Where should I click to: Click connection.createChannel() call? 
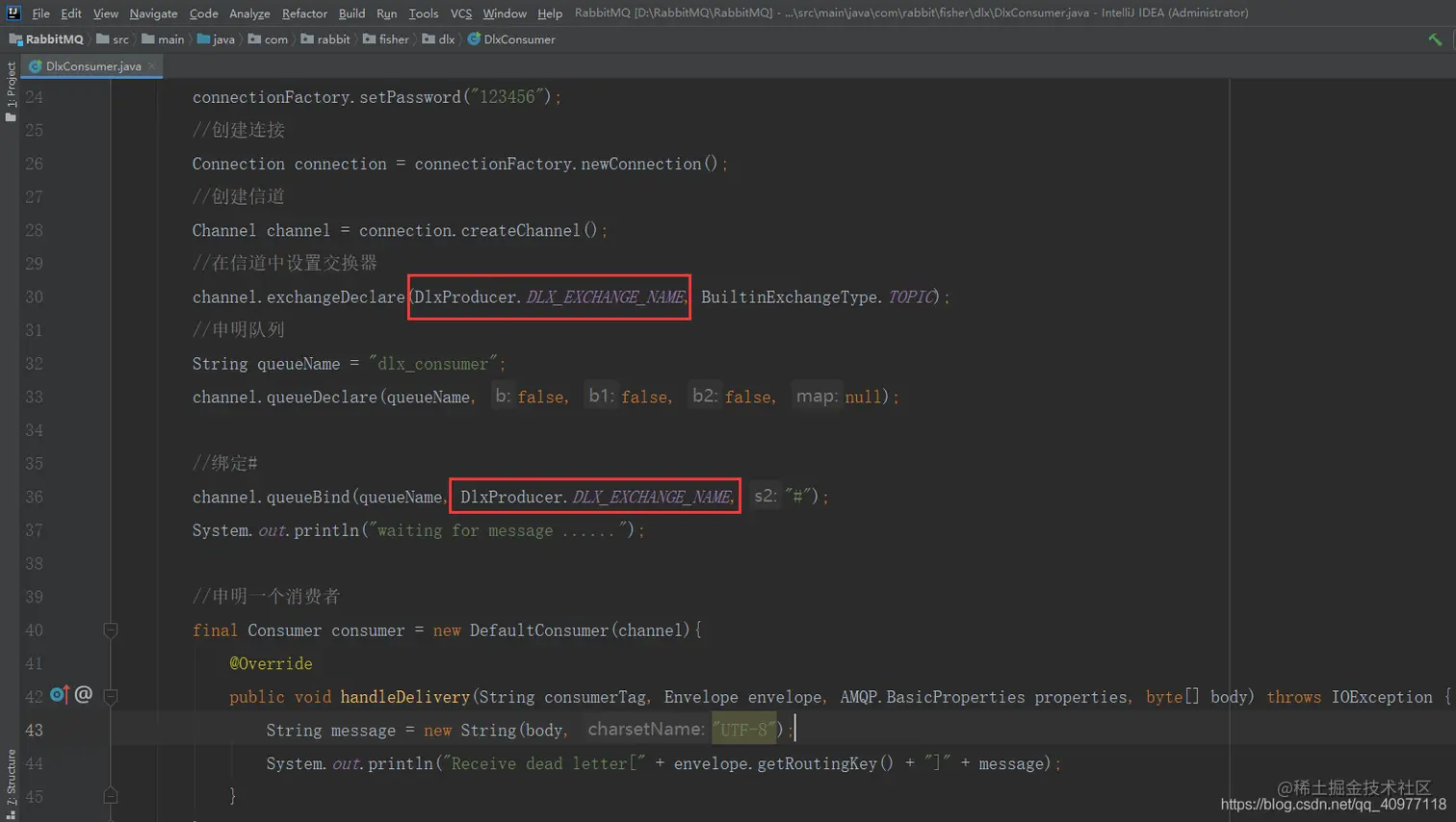click(479, 230)
